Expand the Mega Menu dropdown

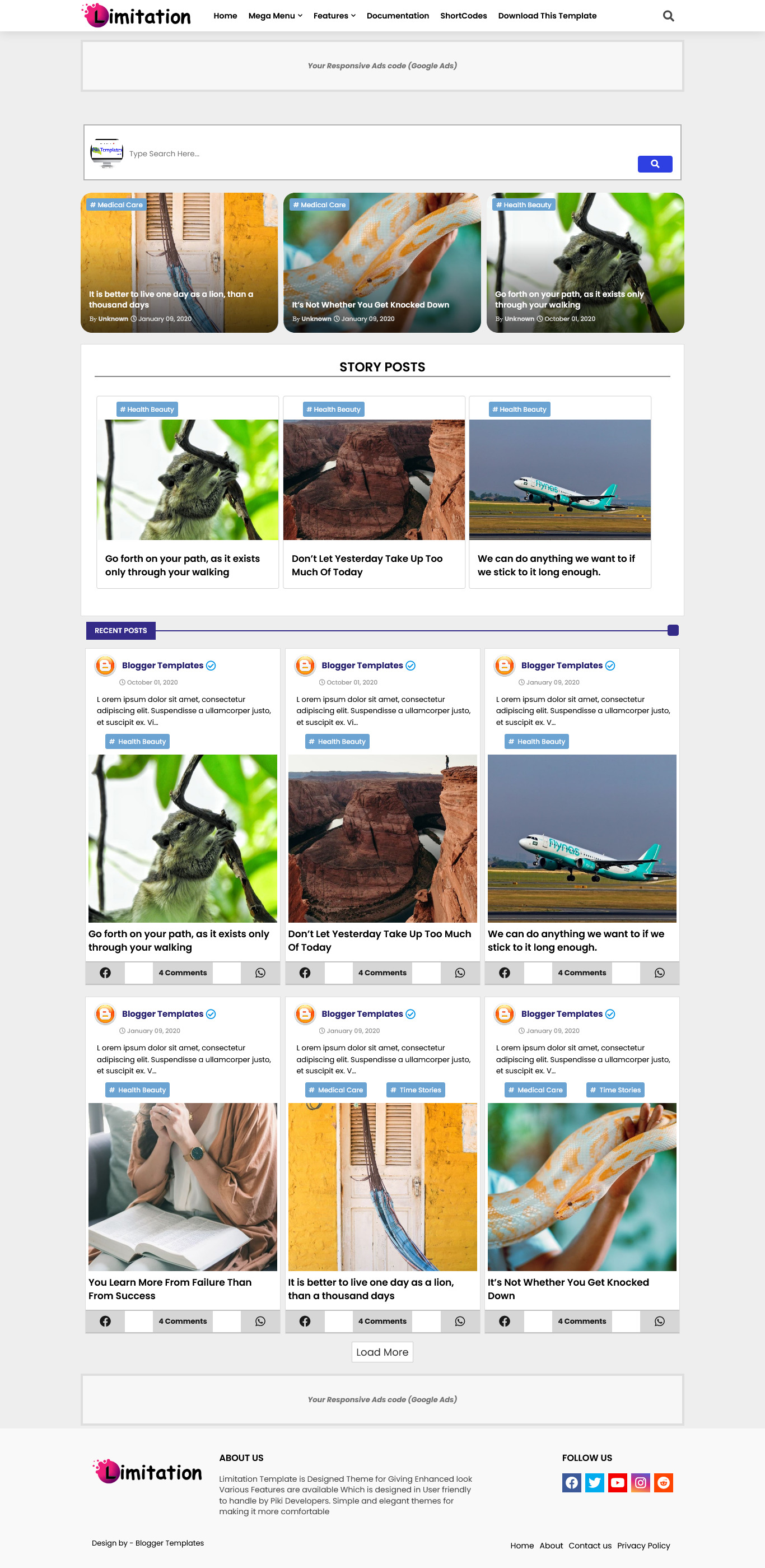pos(275,16)
